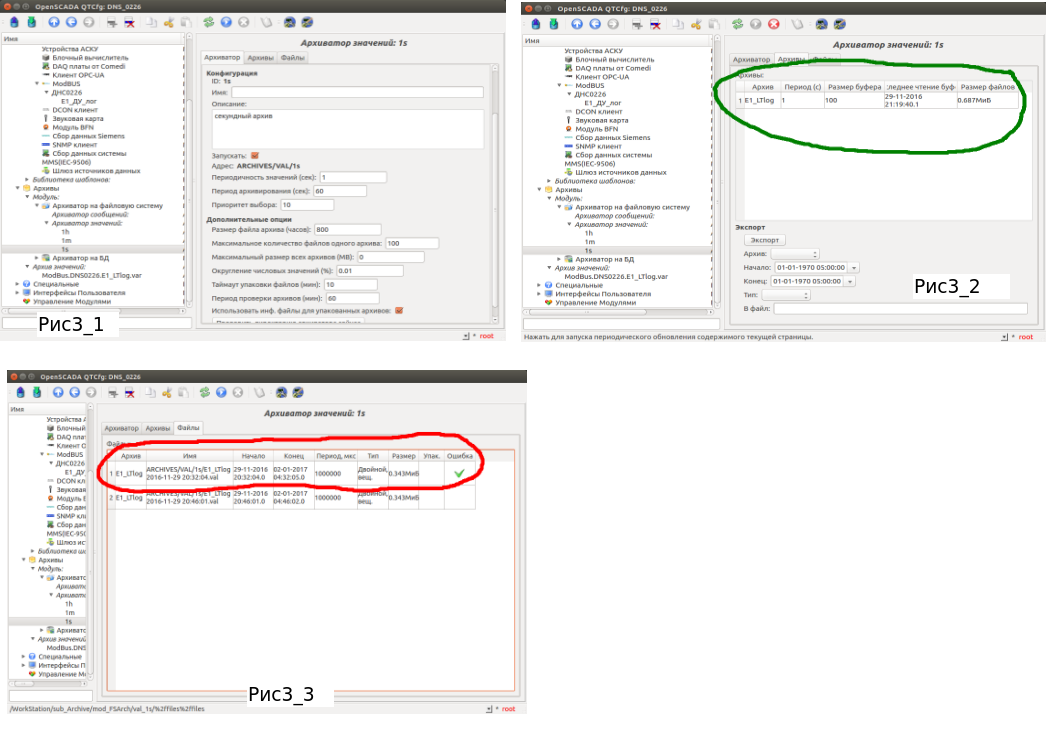The width and height of the screenshot is (1049, 744).
Task: Click Load icon in Рис3_1 window toolbar
Action: pos(14,21)
